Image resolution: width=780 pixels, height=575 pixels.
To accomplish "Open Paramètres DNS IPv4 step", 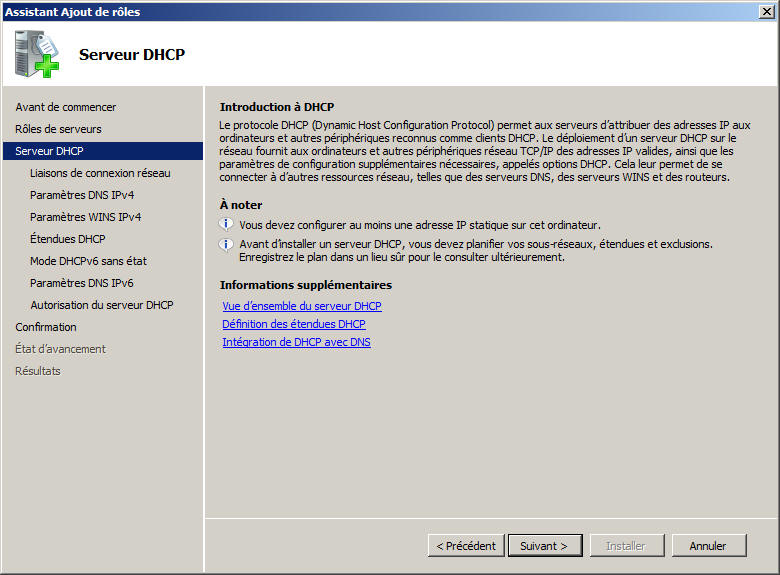I will click(x=82, y=195).
